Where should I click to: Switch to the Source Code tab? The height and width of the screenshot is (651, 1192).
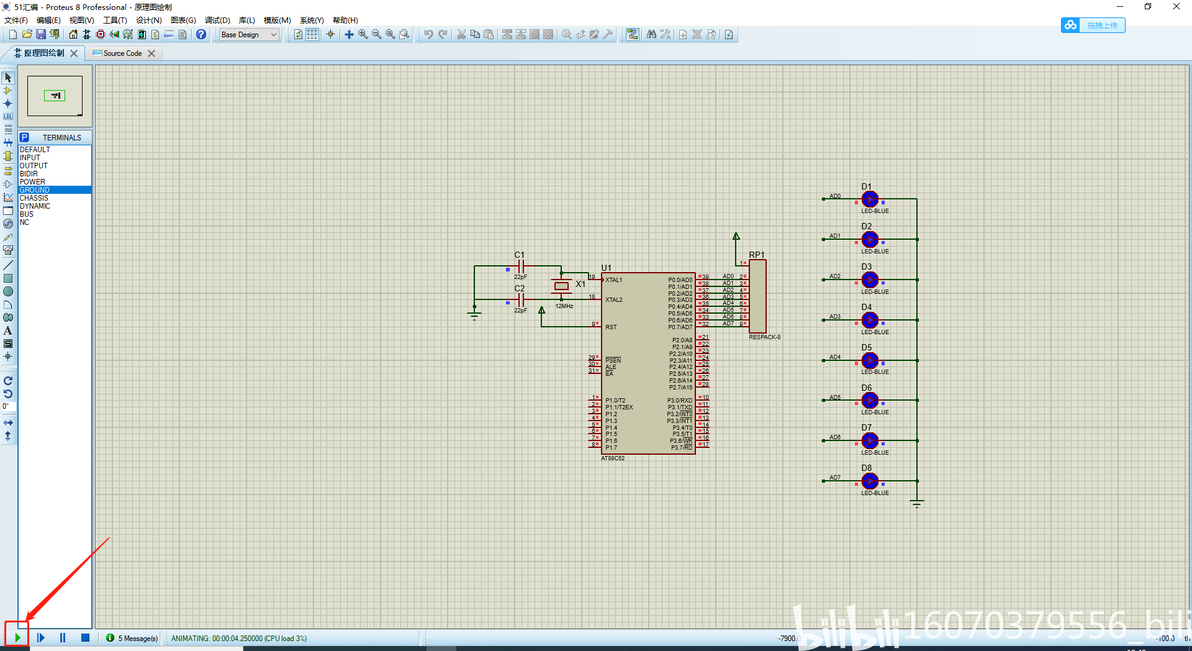(x=122, y=53)
